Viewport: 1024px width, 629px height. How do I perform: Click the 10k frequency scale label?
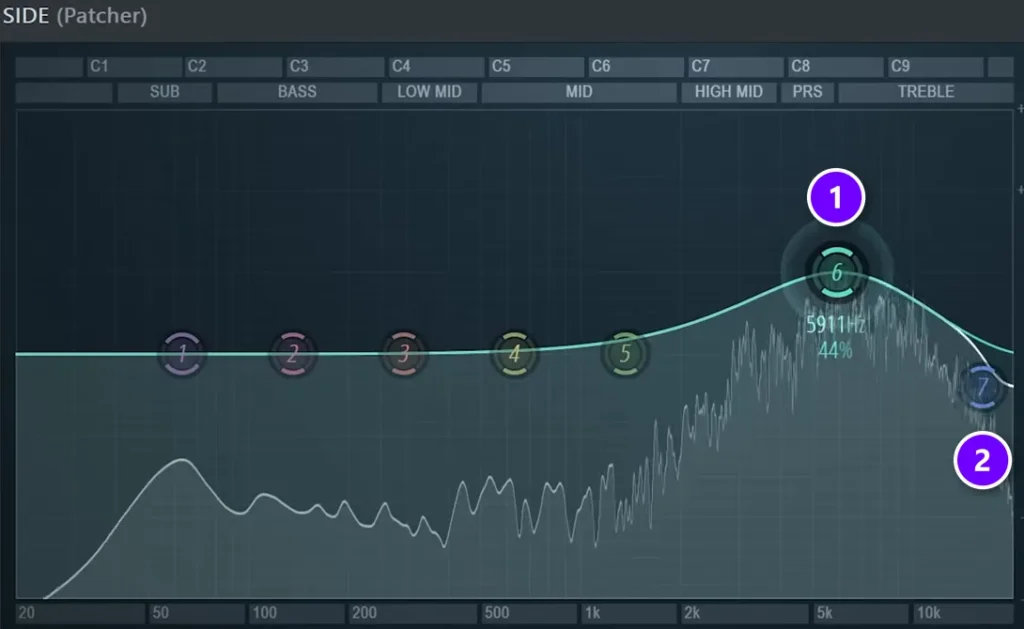929,613
